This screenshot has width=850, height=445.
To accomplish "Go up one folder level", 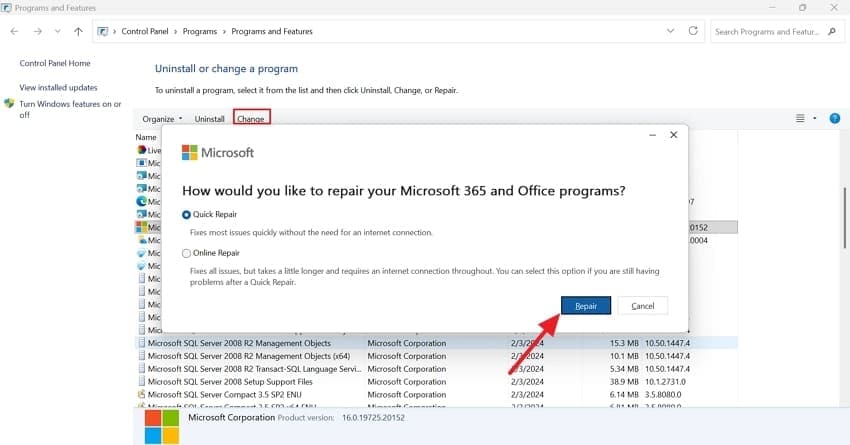I will (x=78, y=31).
